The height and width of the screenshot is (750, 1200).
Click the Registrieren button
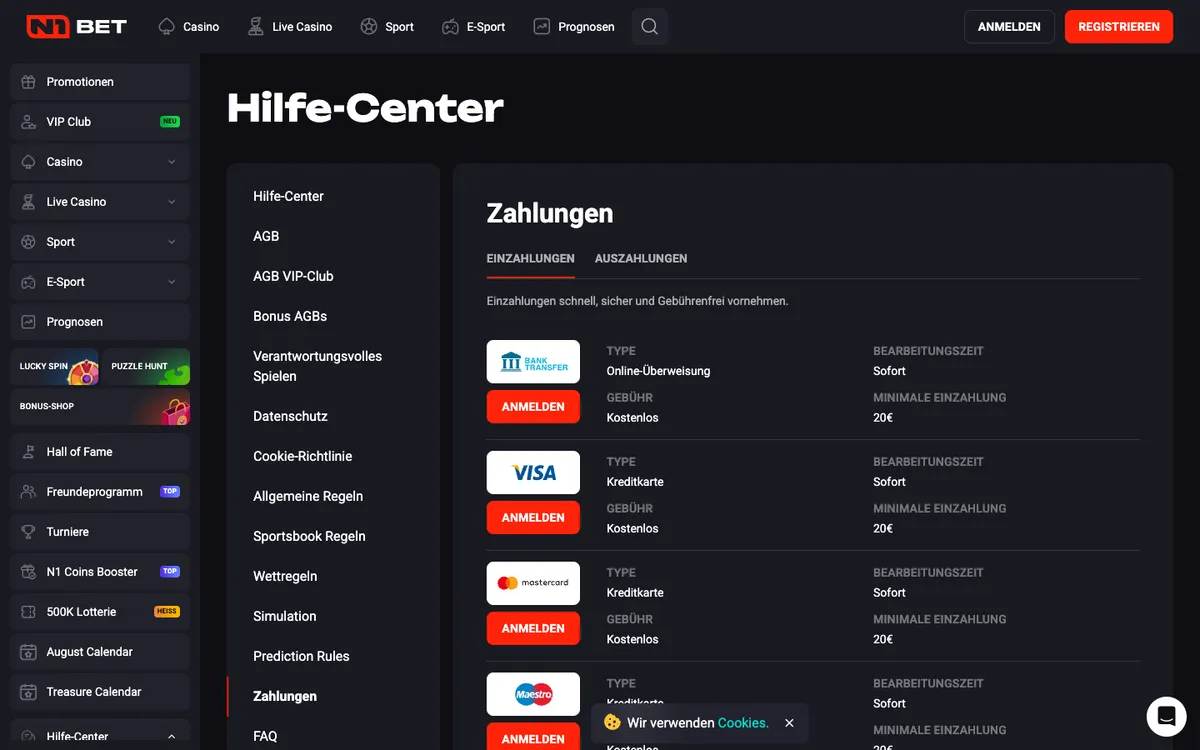(1119, 27)
